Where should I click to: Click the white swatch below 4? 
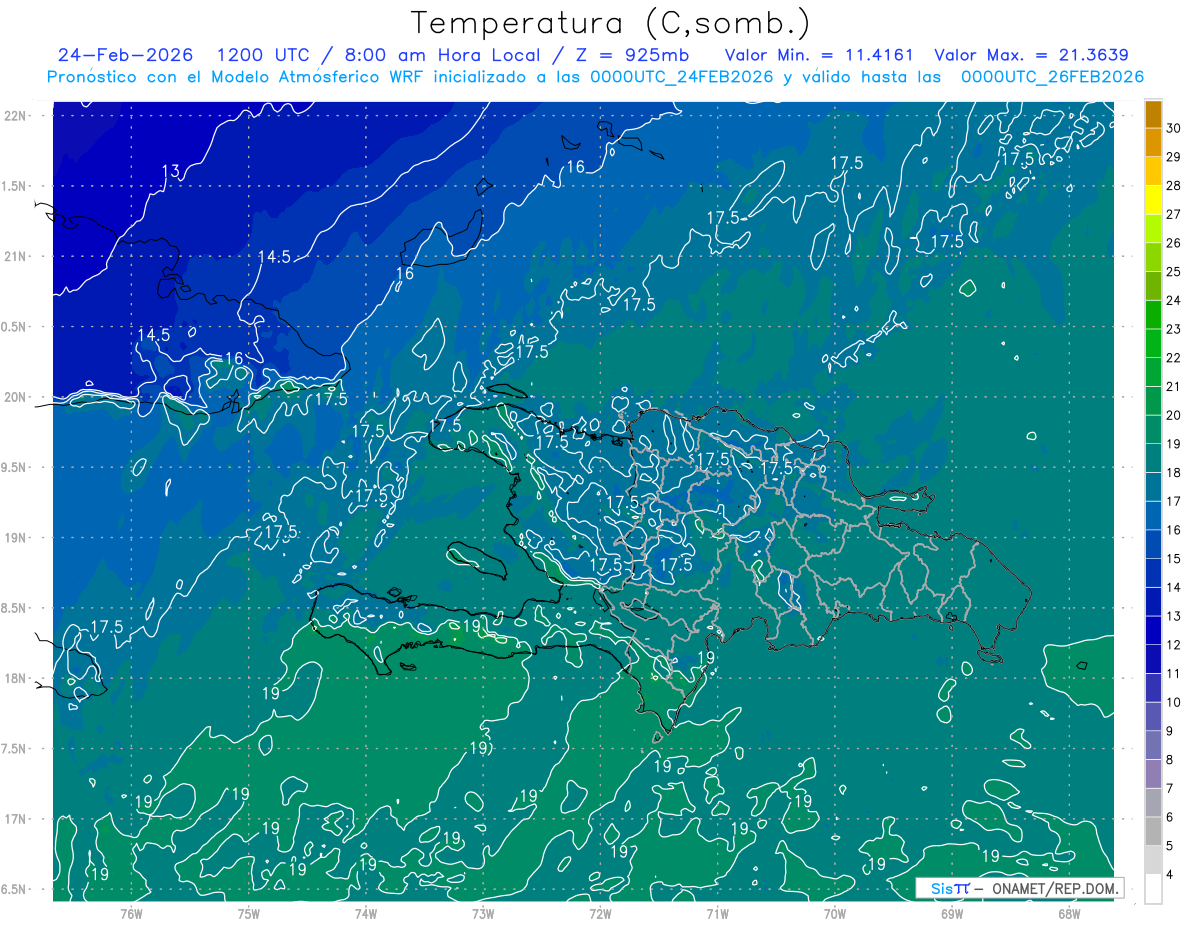click(x=1153, y=889)
